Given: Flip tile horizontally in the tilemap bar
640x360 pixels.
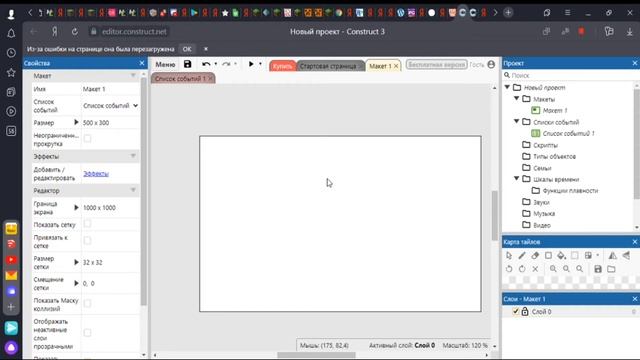Looking at the screenshot, I should coord(613,256).
